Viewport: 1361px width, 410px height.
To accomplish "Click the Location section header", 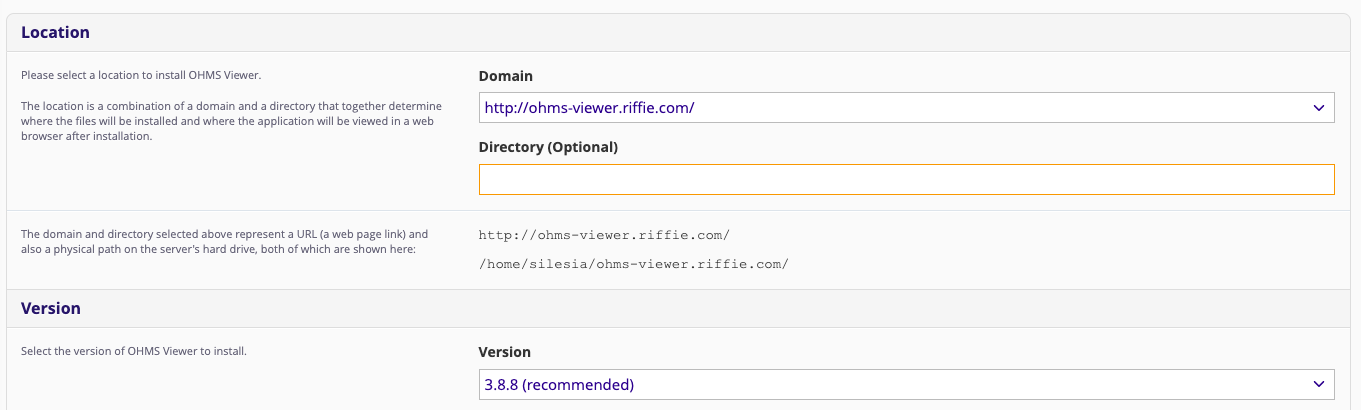I will tap(55, 32).
